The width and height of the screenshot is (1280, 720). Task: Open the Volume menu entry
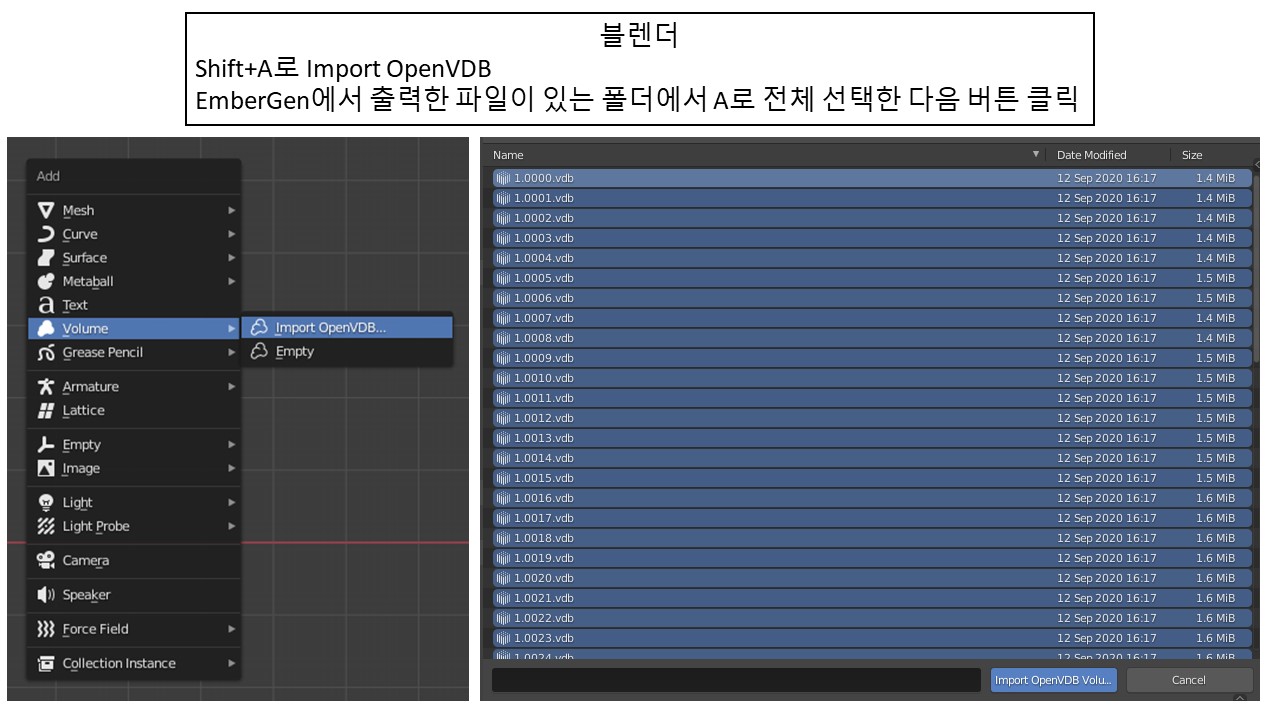pos(134,328)
